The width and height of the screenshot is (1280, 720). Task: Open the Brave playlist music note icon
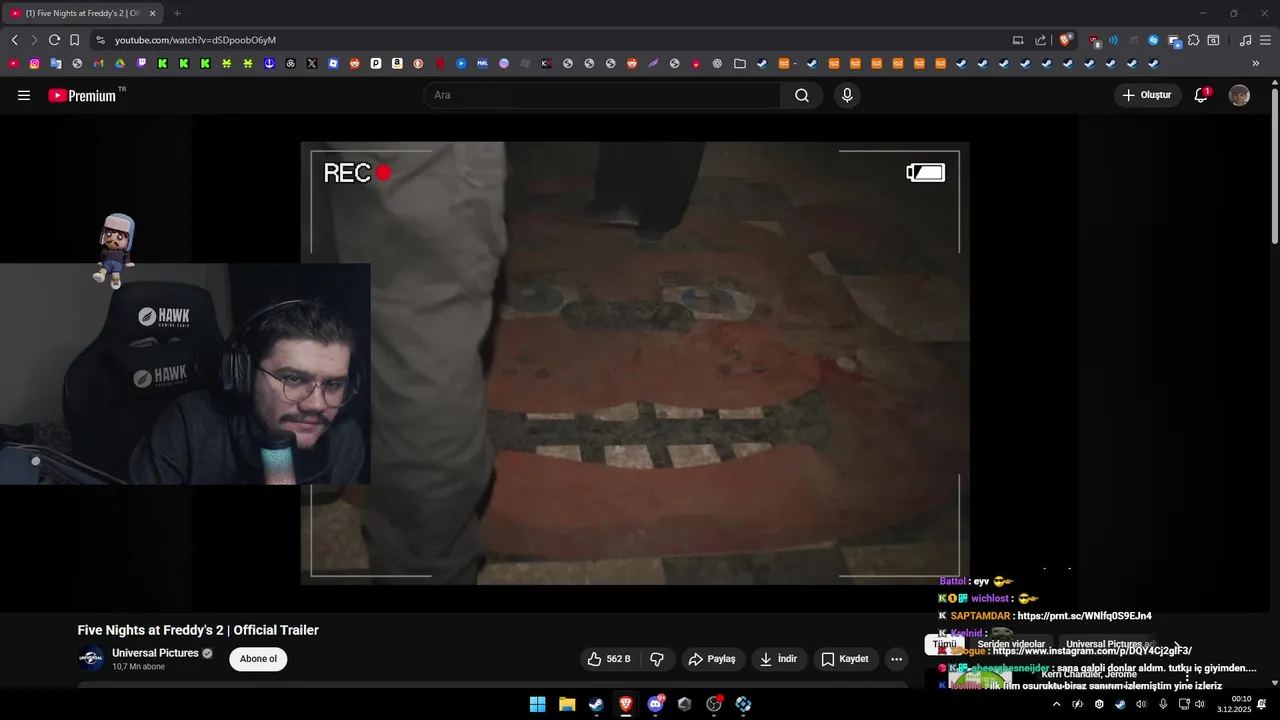coord(1245,40)
